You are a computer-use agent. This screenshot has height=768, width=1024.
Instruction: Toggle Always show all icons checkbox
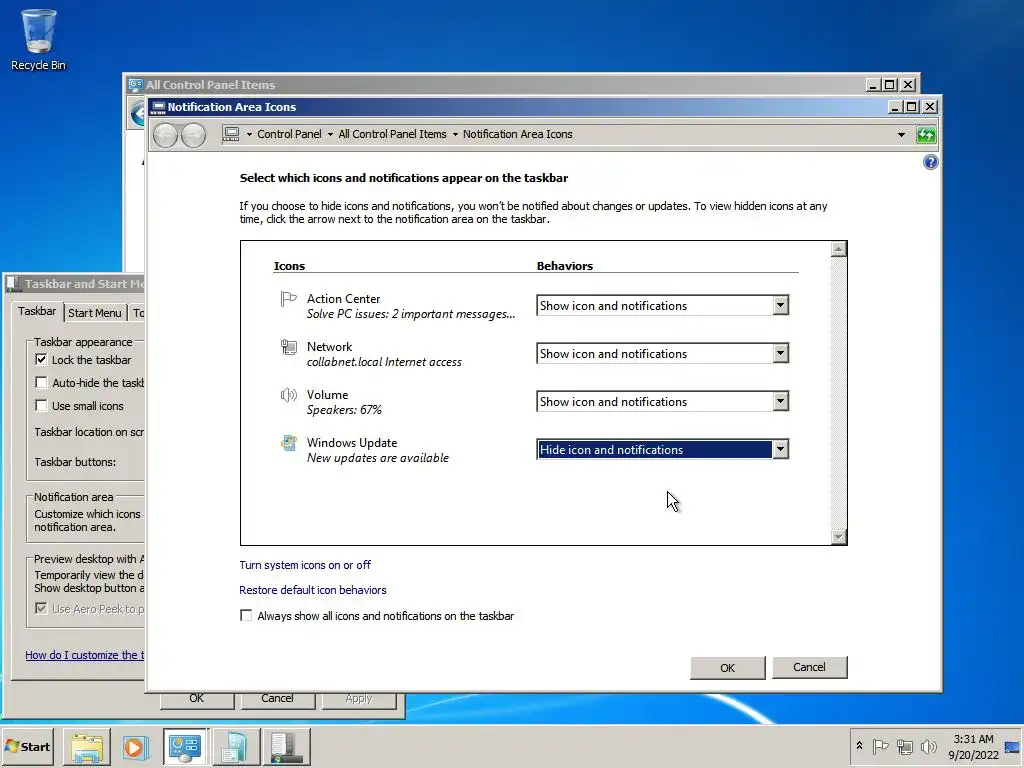coord(246,616)
